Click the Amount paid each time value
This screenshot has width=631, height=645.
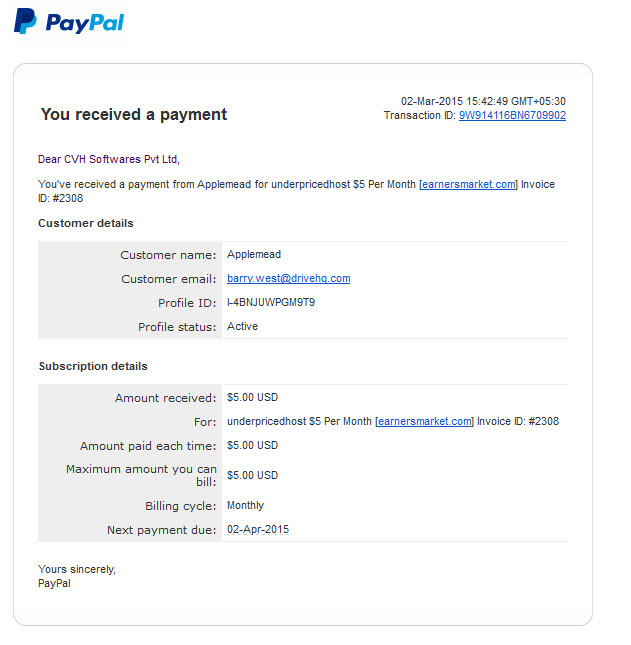pos(253,445)
